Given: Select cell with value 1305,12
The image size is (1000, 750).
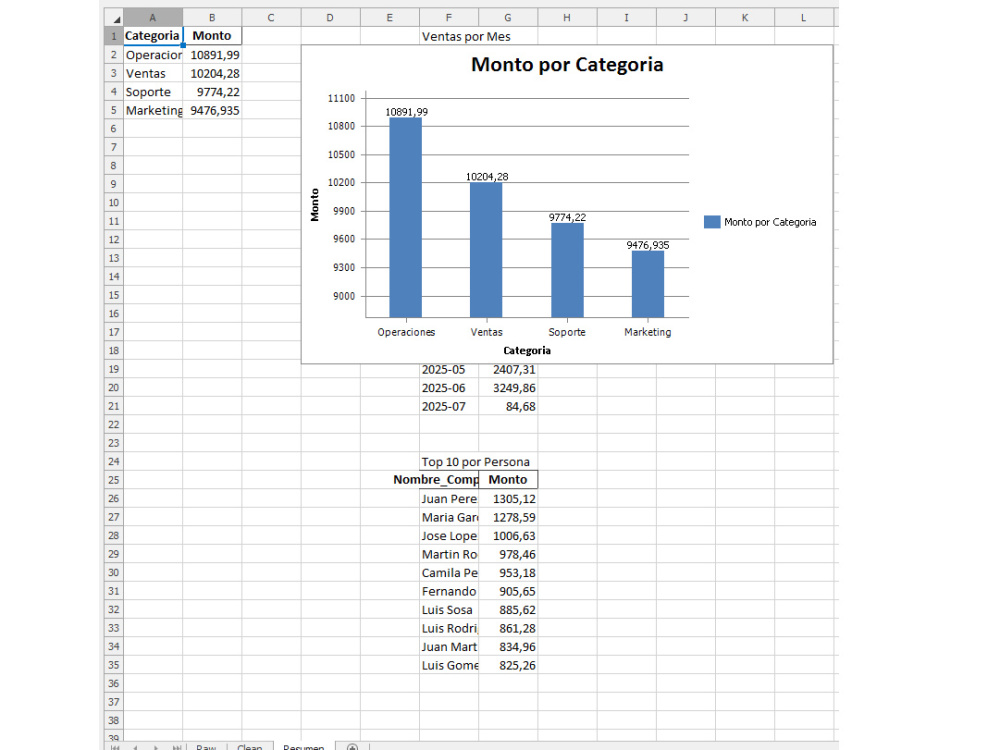Looking at the screenshot, I should pos(508,499).
